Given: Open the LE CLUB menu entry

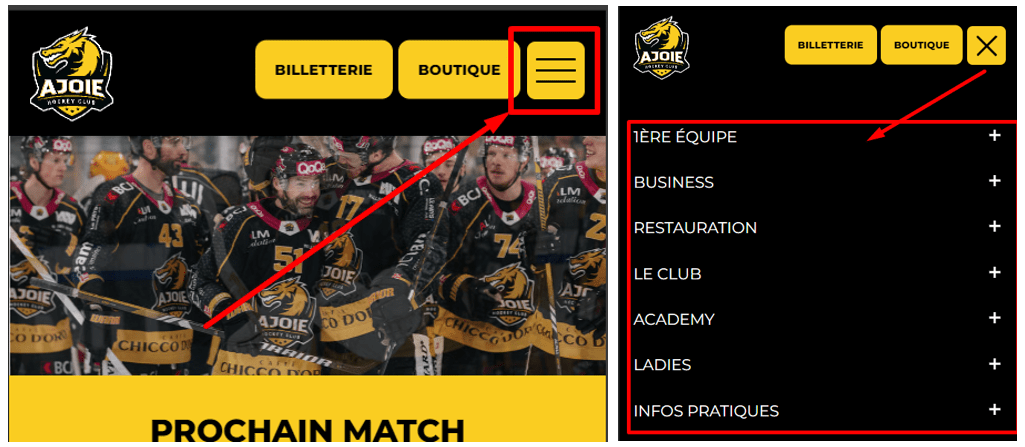Looking at the screenshot, I should click(667, 274).
